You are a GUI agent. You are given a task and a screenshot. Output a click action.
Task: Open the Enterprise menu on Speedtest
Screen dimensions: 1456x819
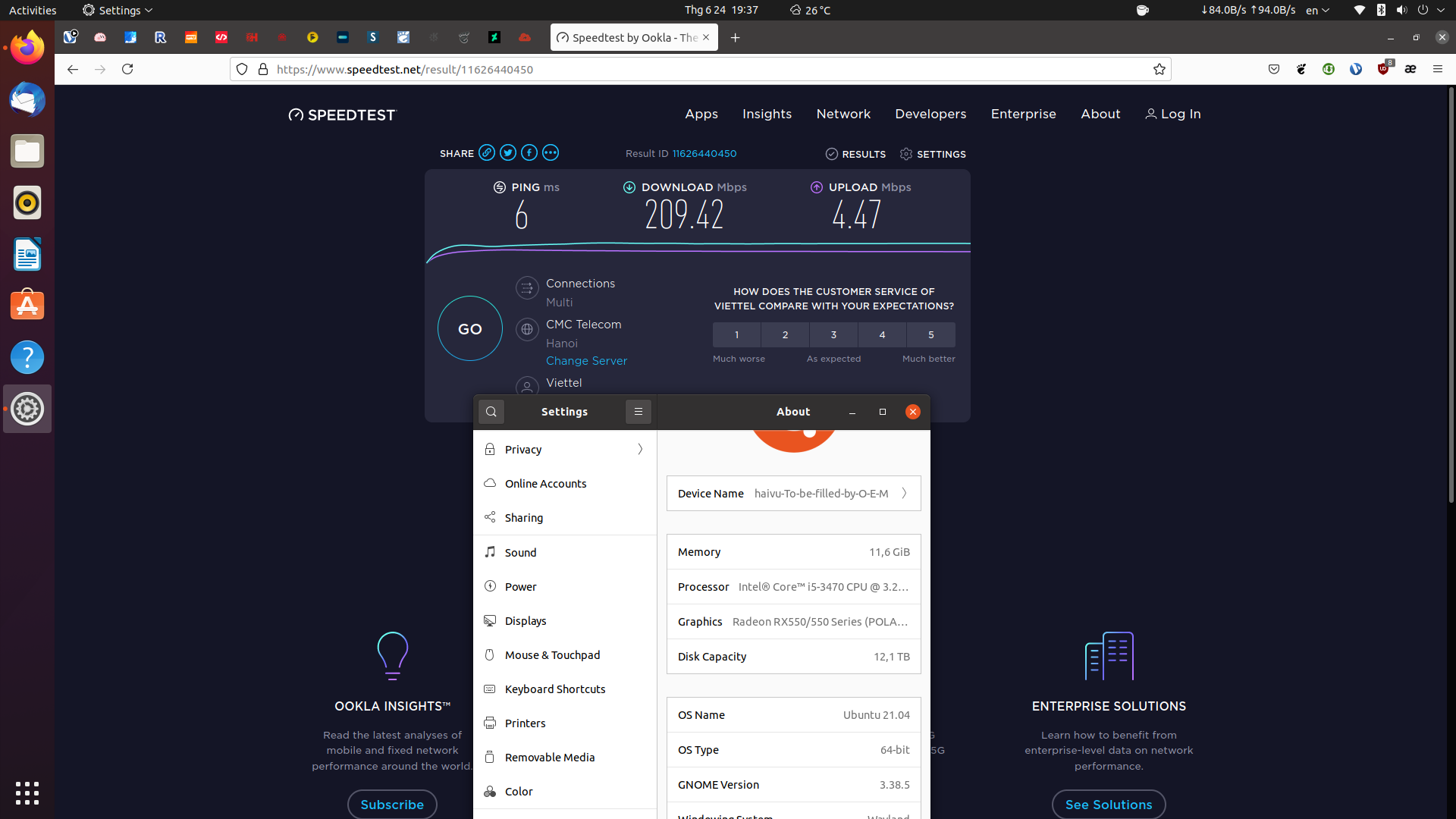click(x=1023, y=114)
